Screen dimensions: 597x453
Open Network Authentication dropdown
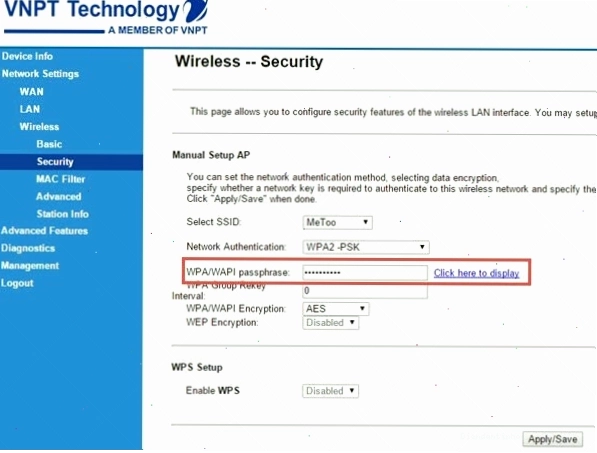coord(366,247)
